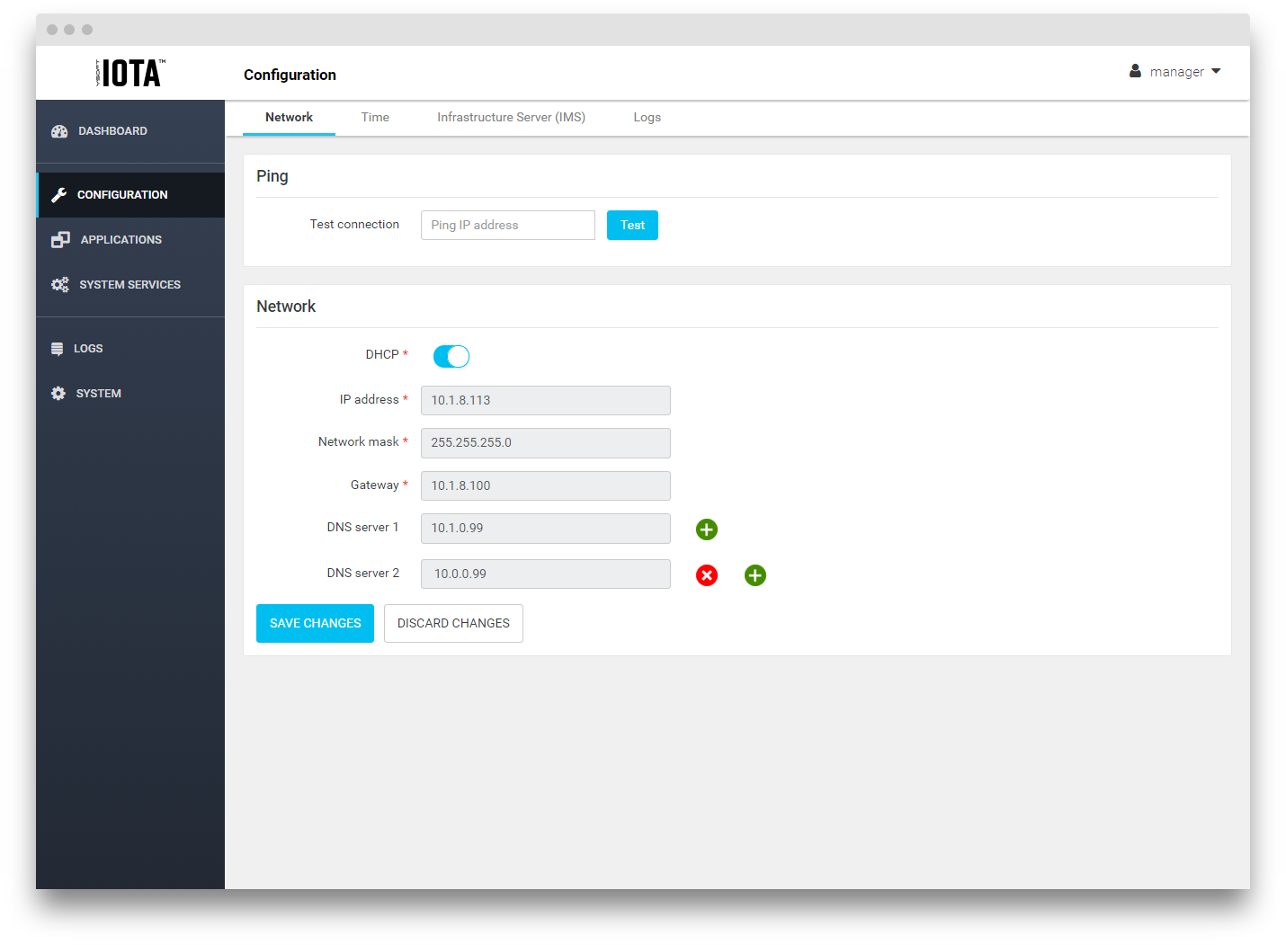Select the Logs tab in Configuration

point(647,118)
